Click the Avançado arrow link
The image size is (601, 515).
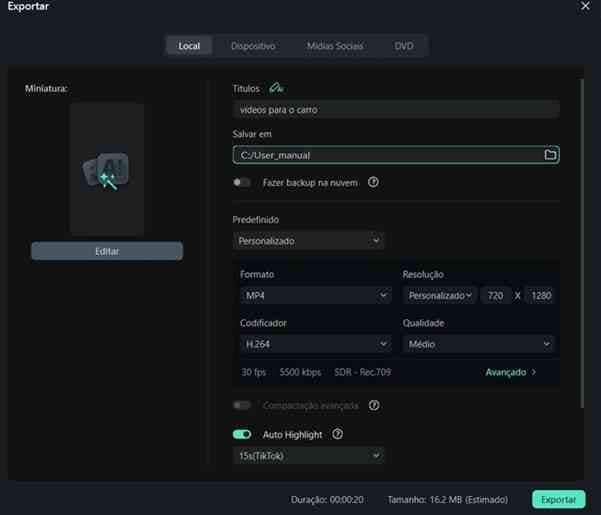pos(511,372)
